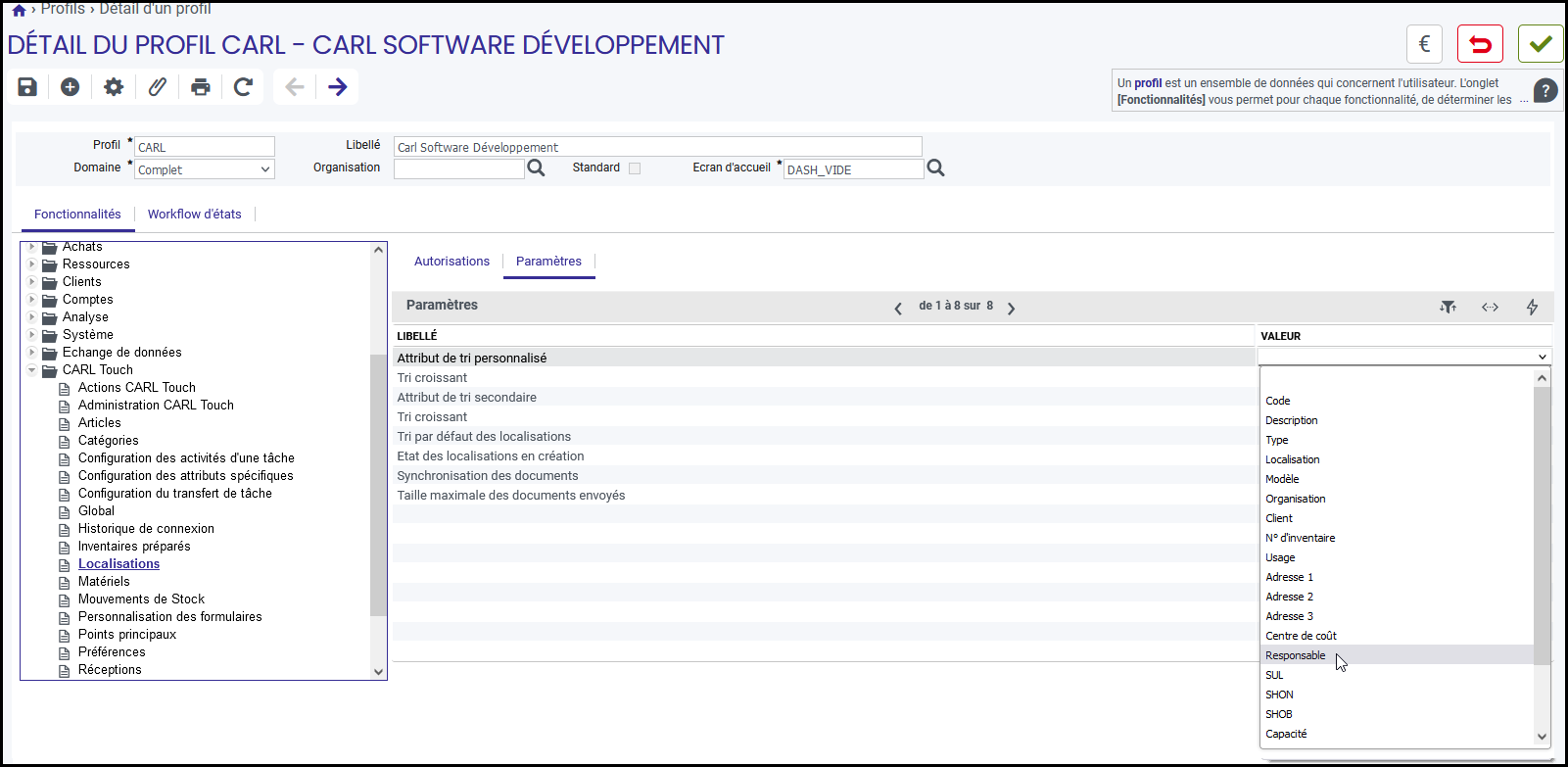
Task: Click the refresh arrow icon
Action: click(x=244, y=87)
